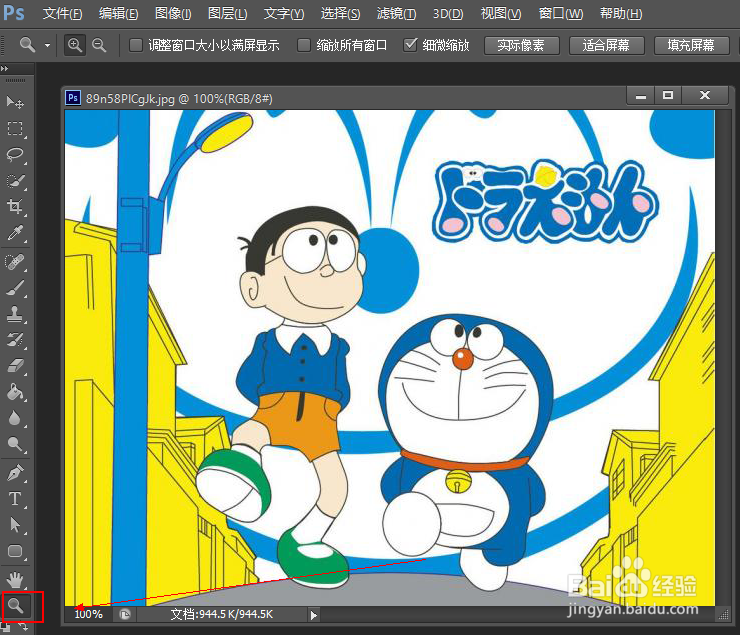740x635 pixels.
Task: Select the Spot Healing Brush tool
Action: (x=15, y=261)
